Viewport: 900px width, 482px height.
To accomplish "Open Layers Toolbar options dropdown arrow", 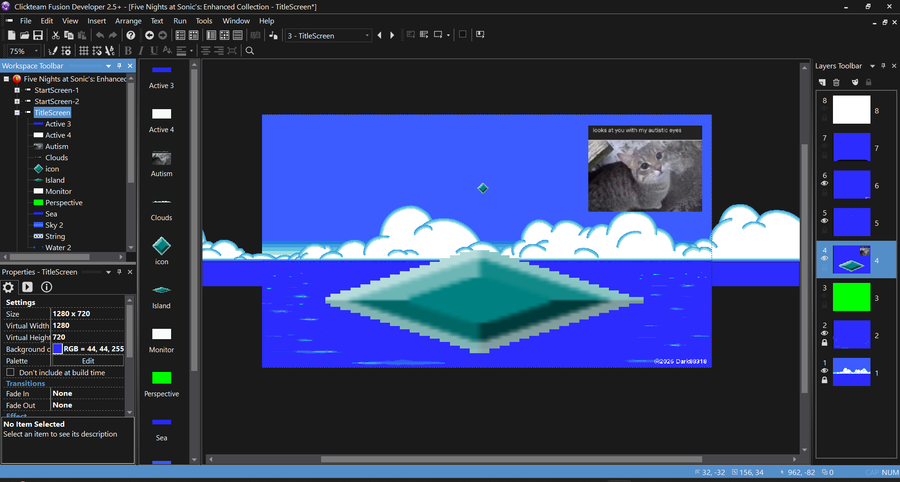I will (x=872, y=66).
